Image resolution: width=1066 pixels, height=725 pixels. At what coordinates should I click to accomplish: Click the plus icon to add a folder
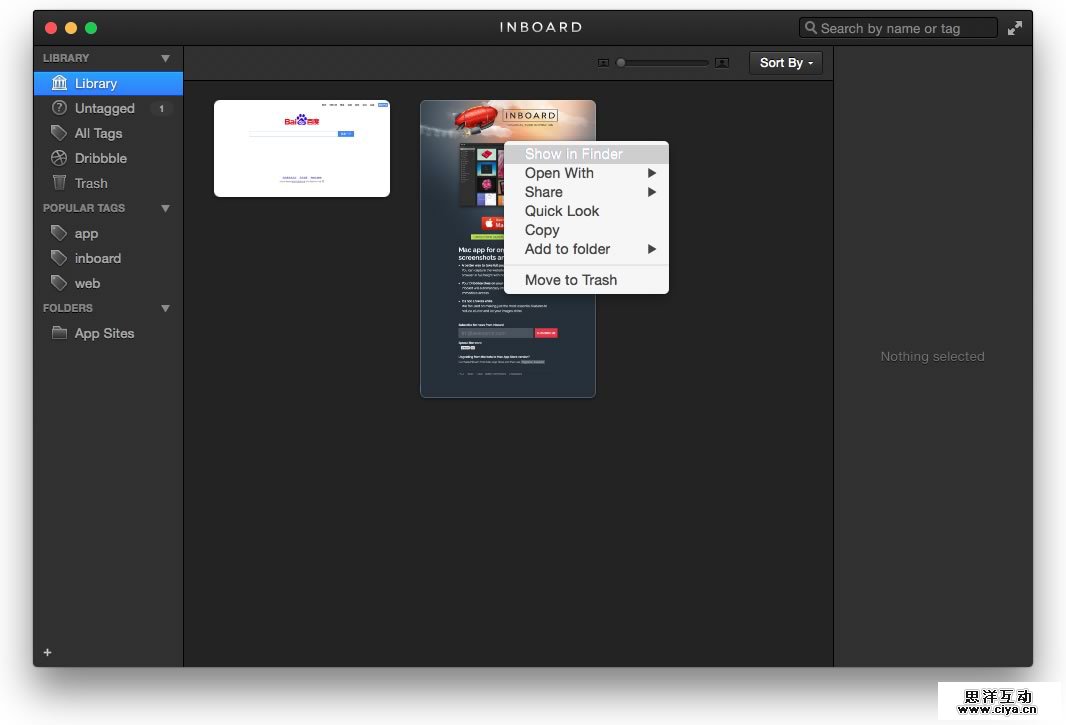coord(48,652)
